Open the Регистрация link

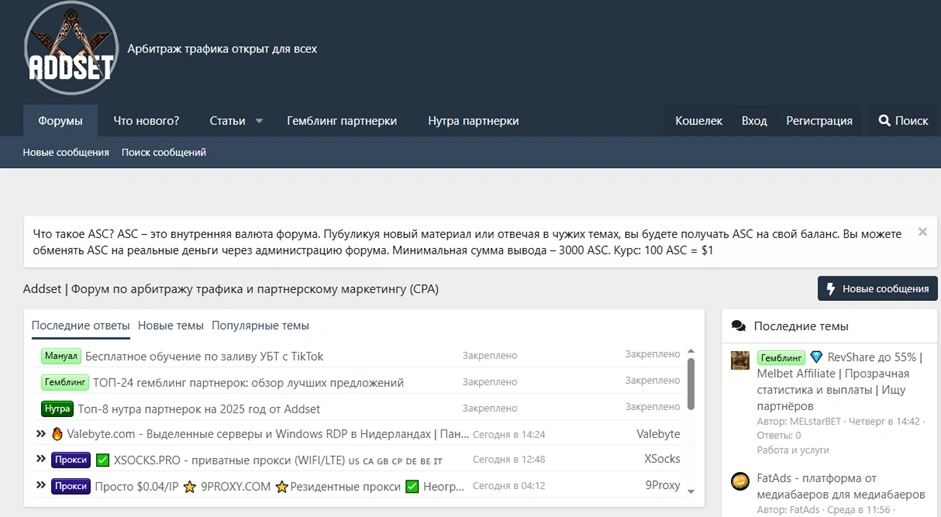pos(819,121)
